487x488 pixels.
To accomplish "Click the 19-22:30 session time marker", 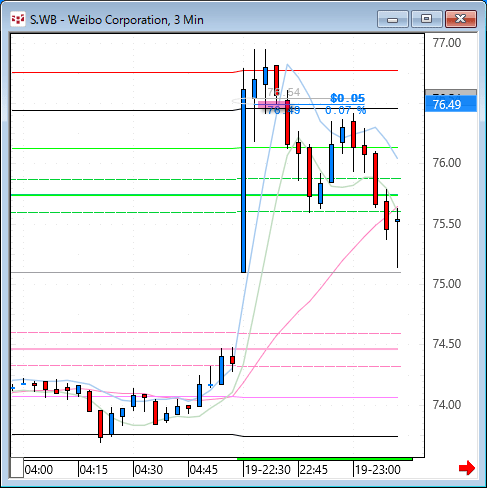I will 268,470.
